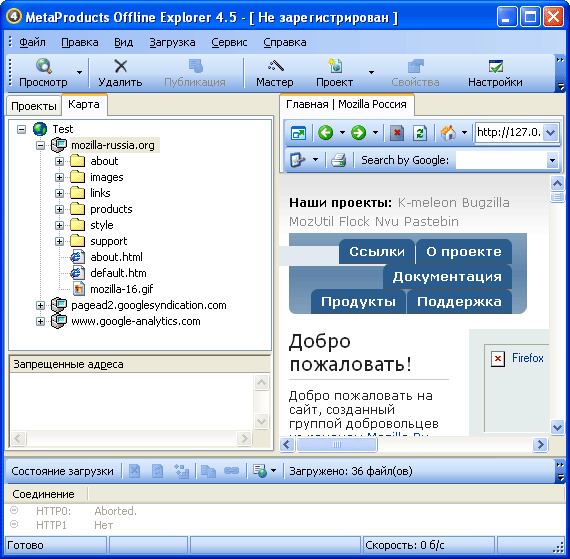
Task: Open page in external browser window icon
Action: 298,133
